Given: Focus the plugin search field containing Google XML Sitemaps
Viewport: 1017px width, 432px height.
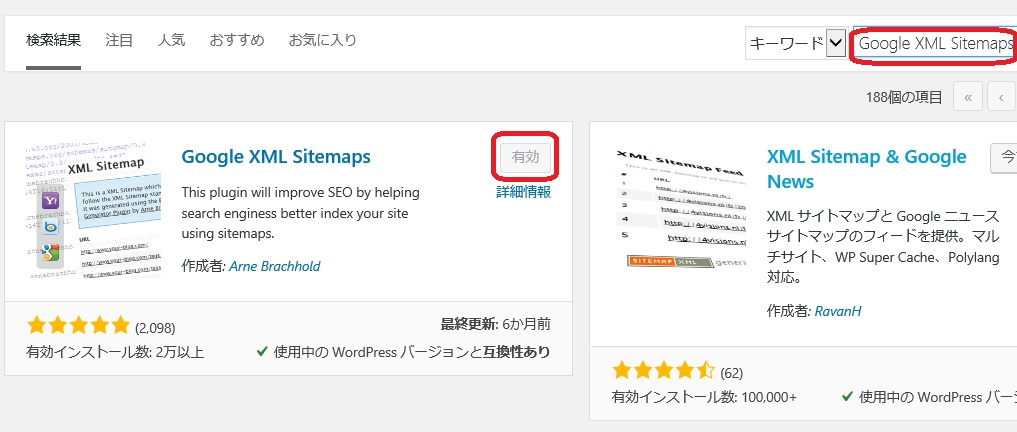Looking at the screenshot, I should click(x=935, y=43).
